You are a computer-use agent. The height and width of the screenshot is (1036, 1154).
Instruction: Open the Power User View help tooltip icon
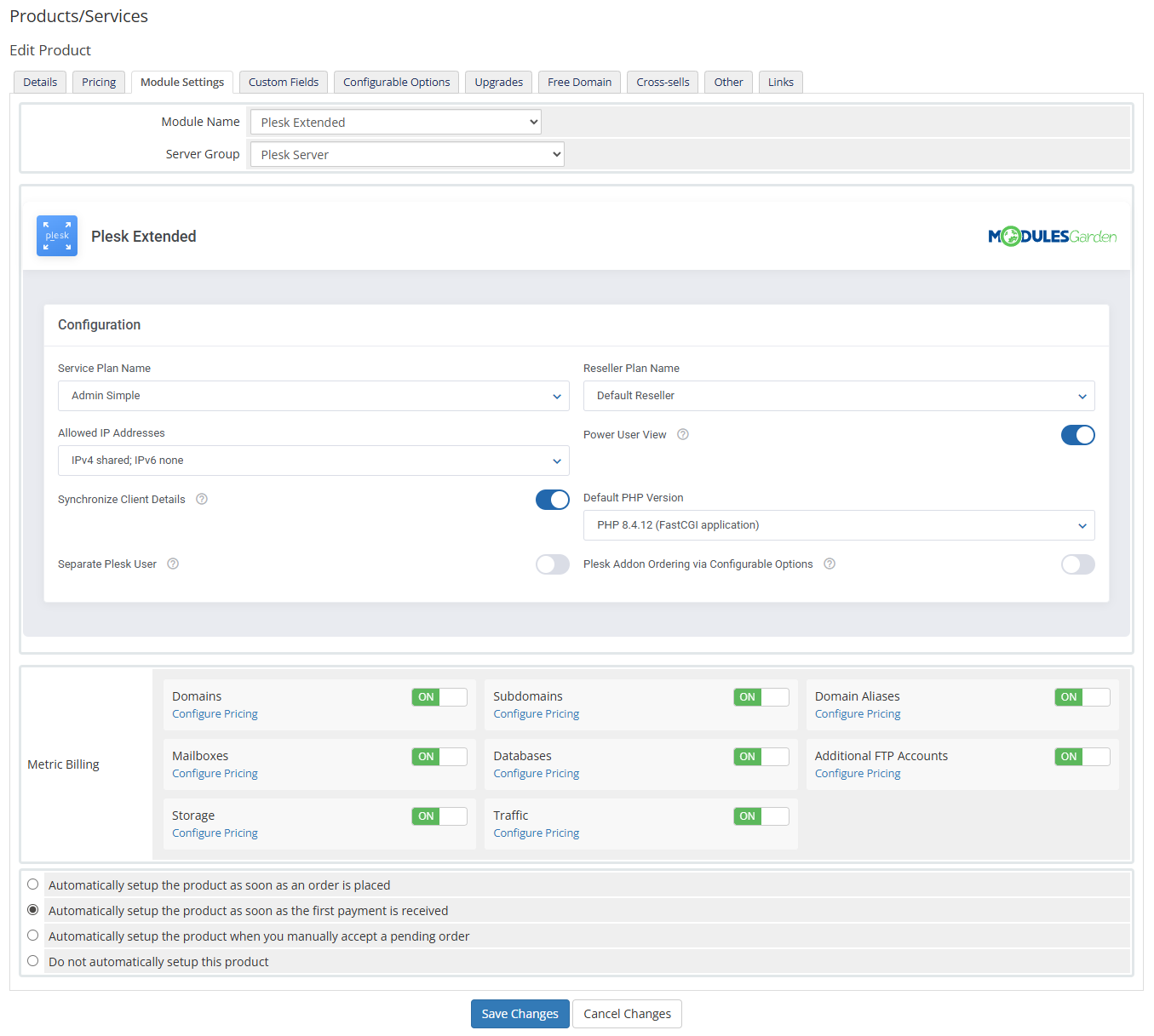tap(682, 434)
